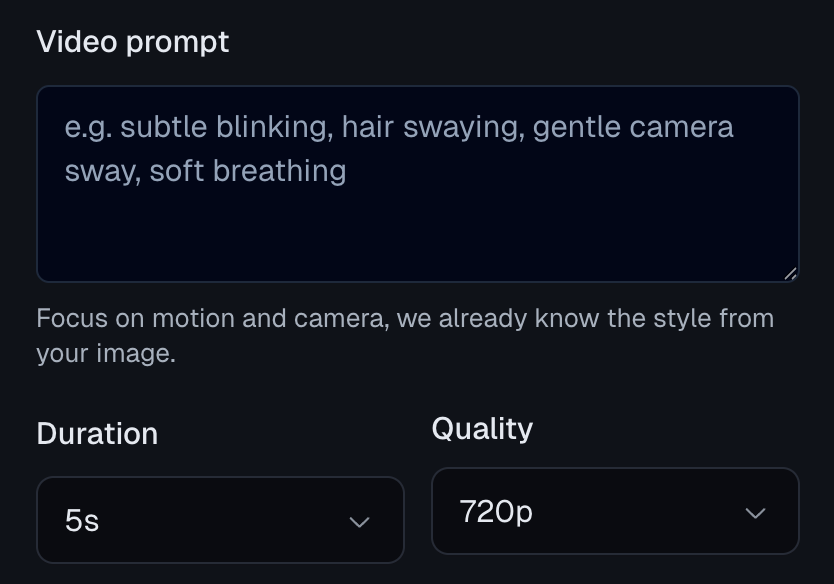
Task: Click the "Quality" label text
Action: [x=482, y=429]
